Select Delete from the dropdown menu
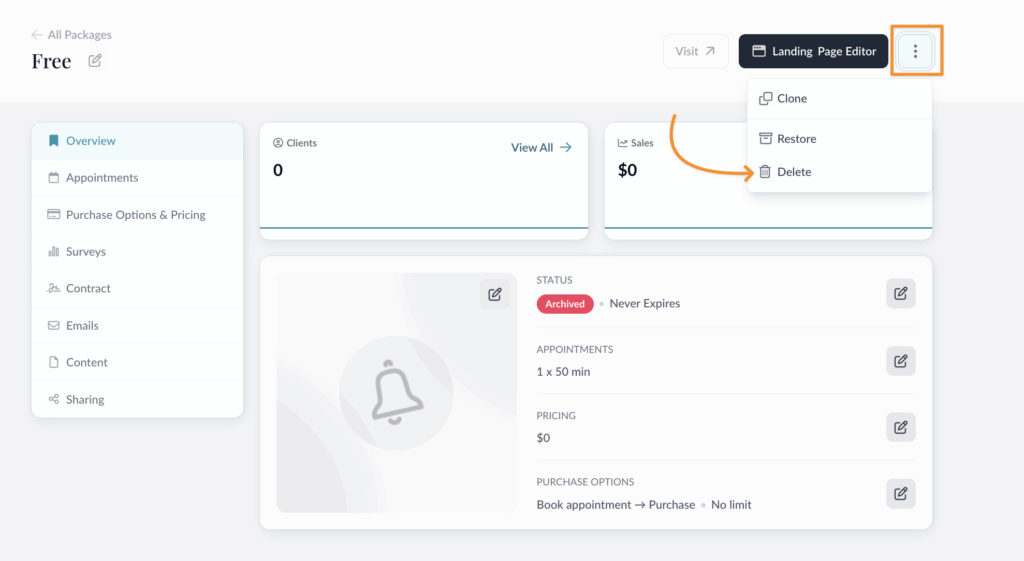Viewport: 1024px width, 561px height. click(794, 172)
